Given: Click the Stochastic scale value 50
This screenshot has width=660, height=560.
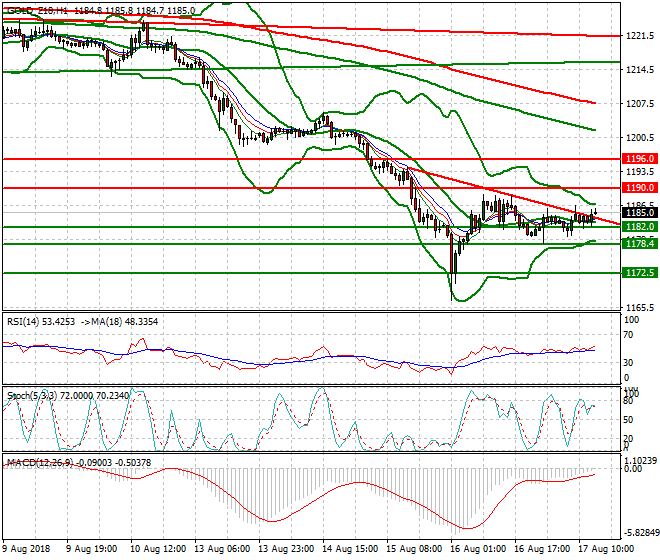Looking at the screenshot, I should [628, 420].
